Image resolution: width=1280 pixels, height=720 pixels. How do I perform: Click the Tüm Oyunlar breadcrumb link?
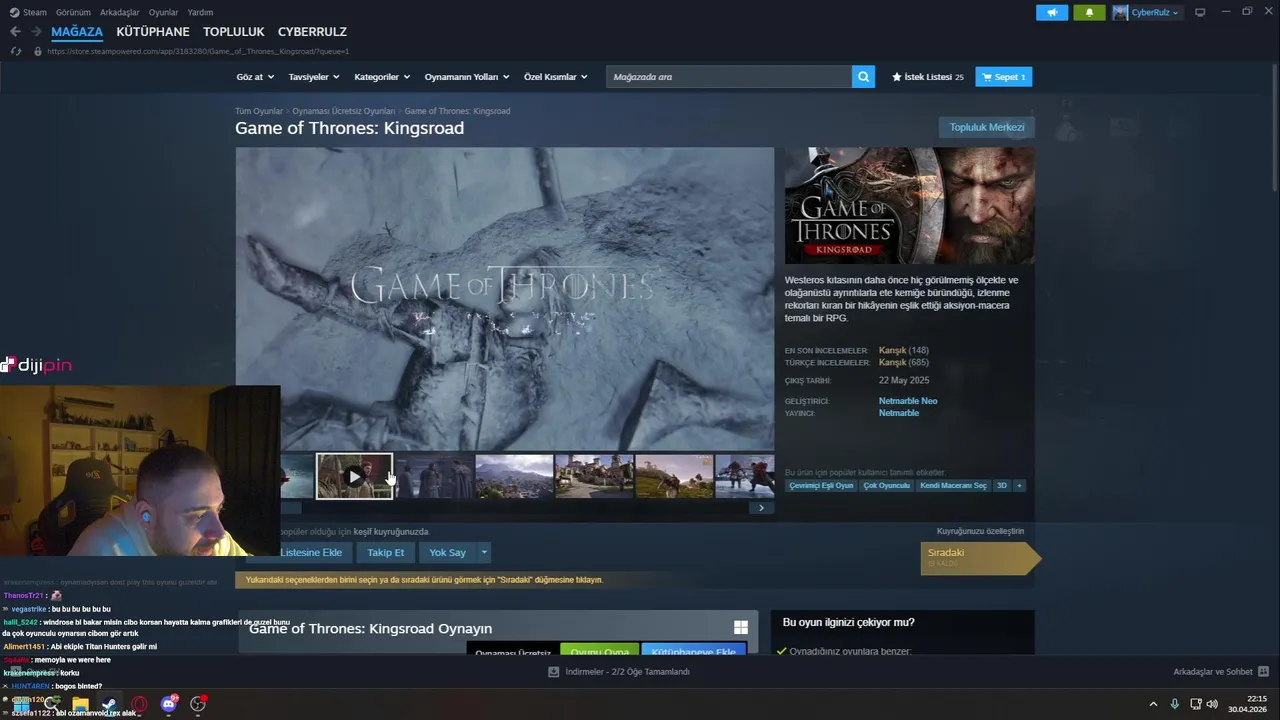tap(259, 111)
